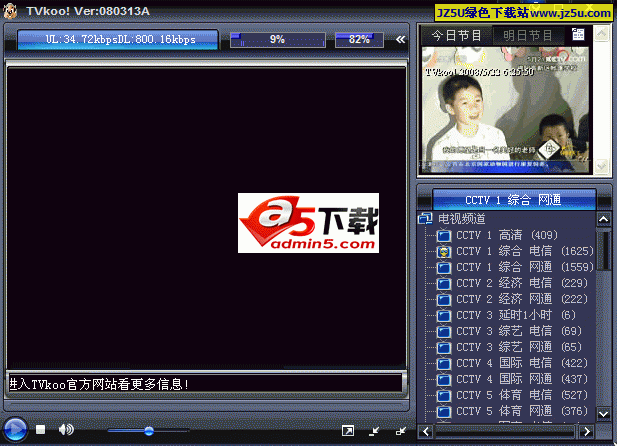Viewport: 617px width, 446px height.
Task: Click the 电视频道 folder icon
Action: [x=425, y=218]
